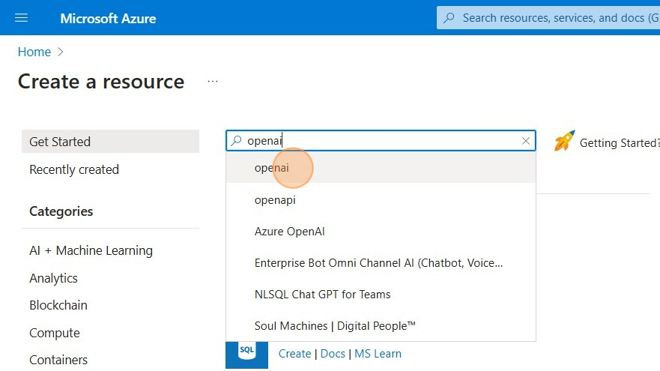
Task: Open Analytics category
Action: tap(53, 278)
